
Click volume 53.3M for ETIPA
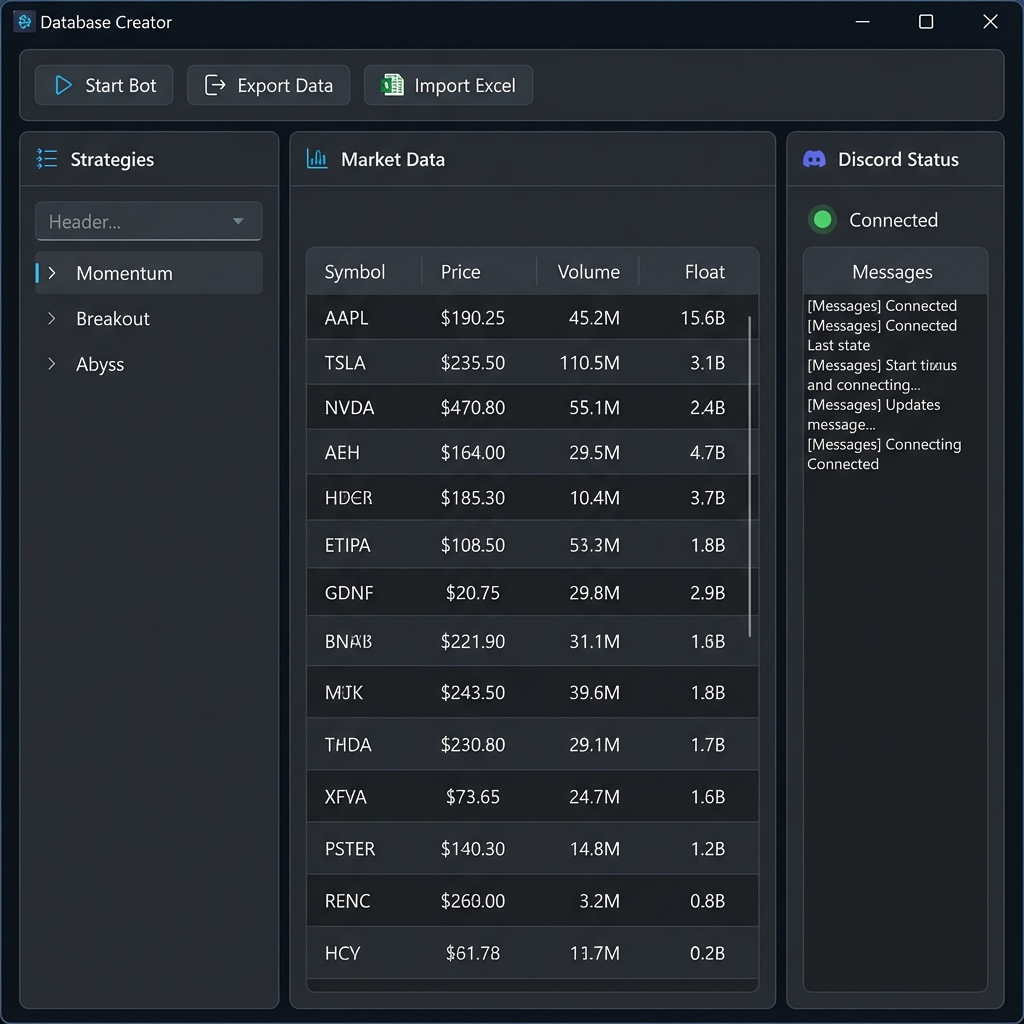pyautogui.click(x=594, y=545)
